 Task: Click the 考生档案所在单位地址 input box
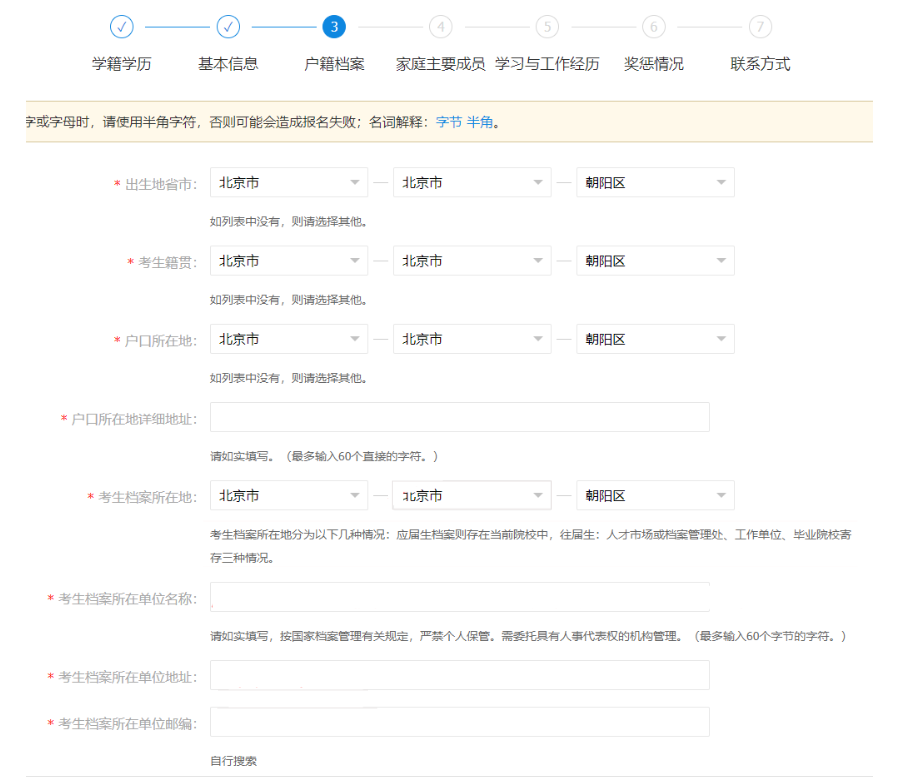pos(459,676)
